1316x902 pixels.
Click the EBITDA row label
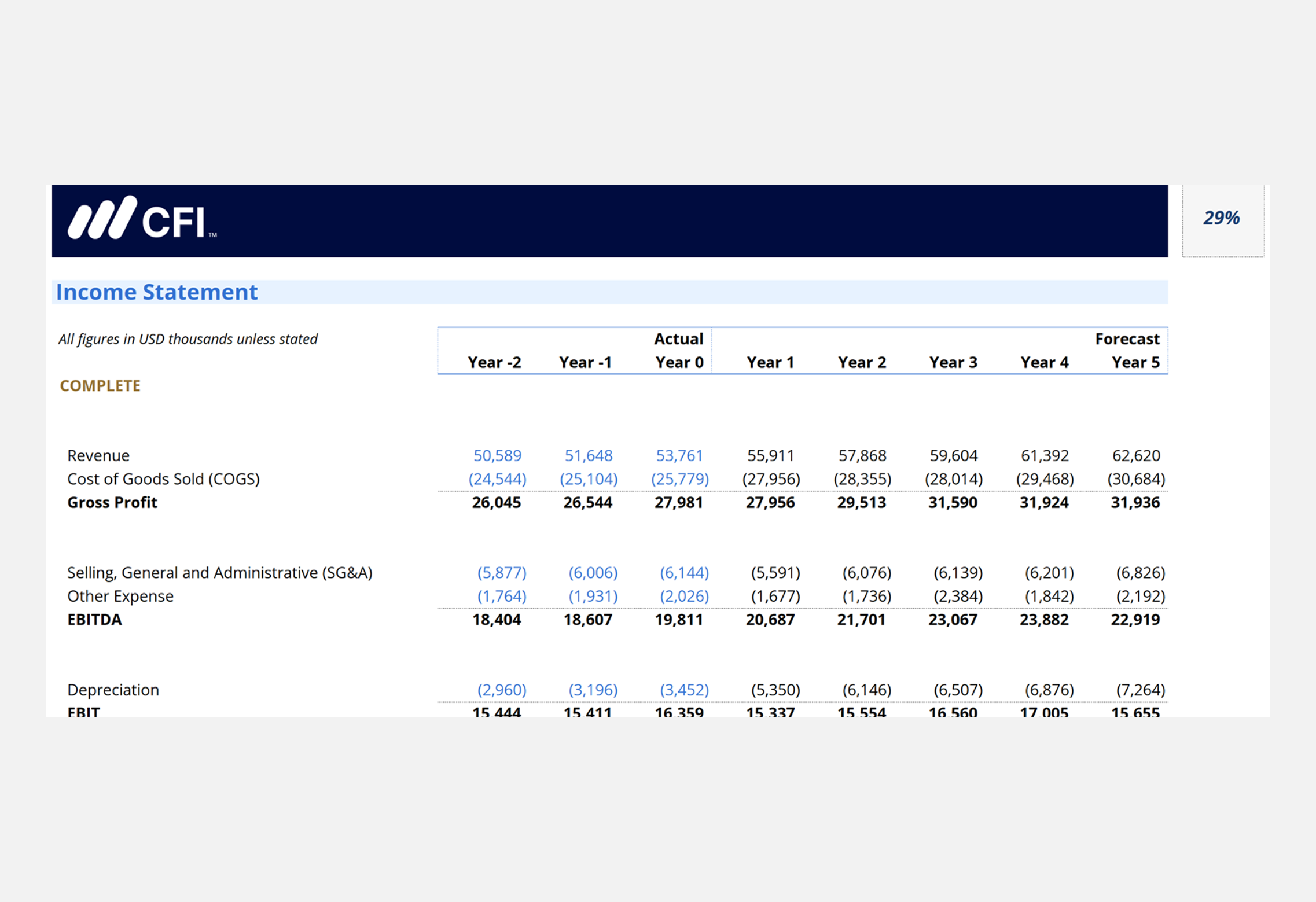[94, 620]
